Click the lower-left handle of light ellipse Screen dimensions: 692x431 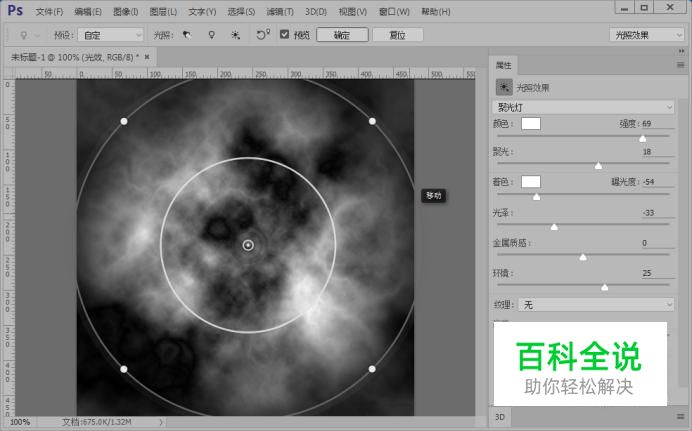coord(124,369)
